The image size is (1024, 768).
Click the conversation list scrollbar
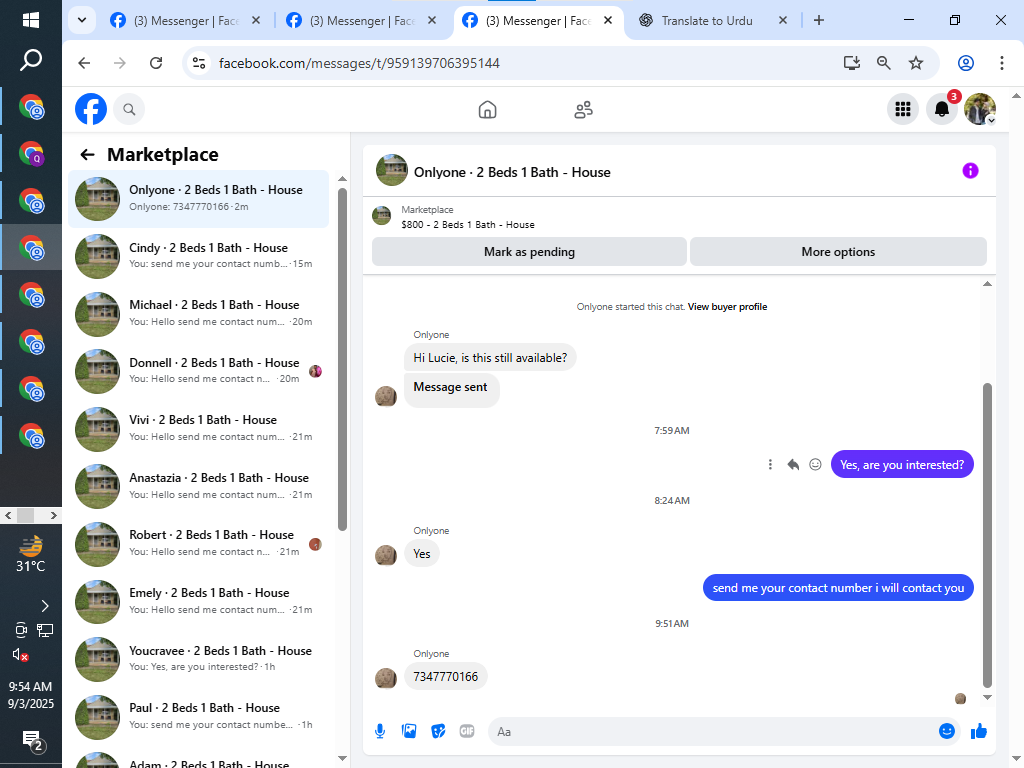342,359
